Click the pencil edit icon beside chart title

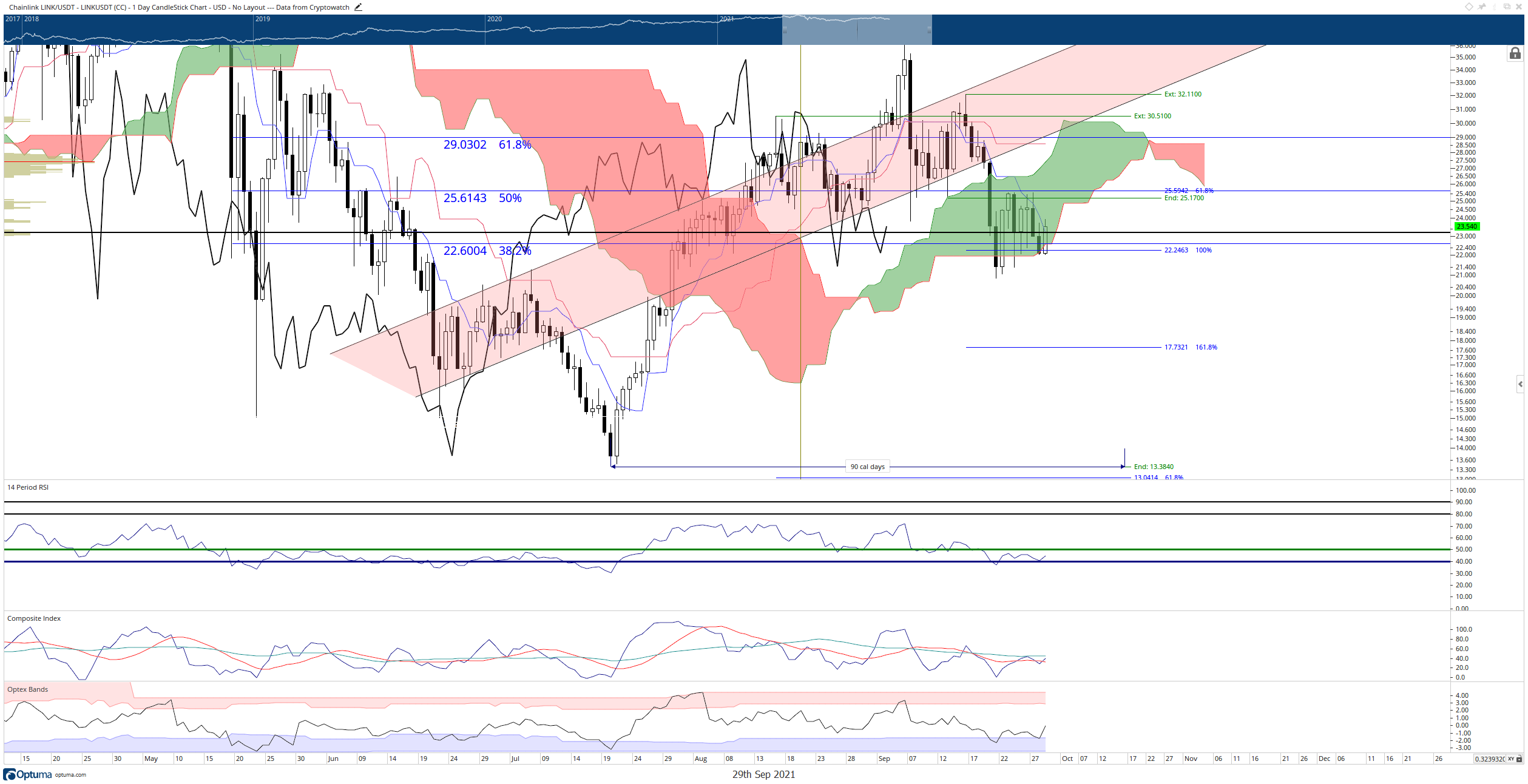(358, 7)
